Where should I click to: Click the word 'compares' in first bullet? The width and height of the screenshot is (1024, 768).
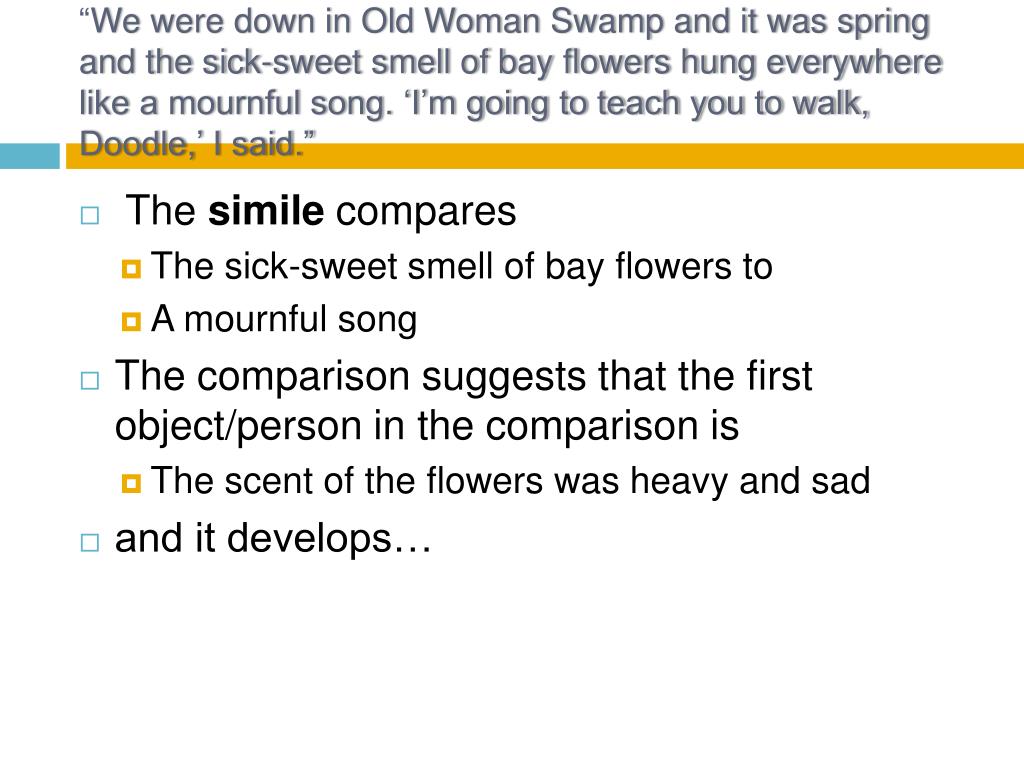pos(426,212)
